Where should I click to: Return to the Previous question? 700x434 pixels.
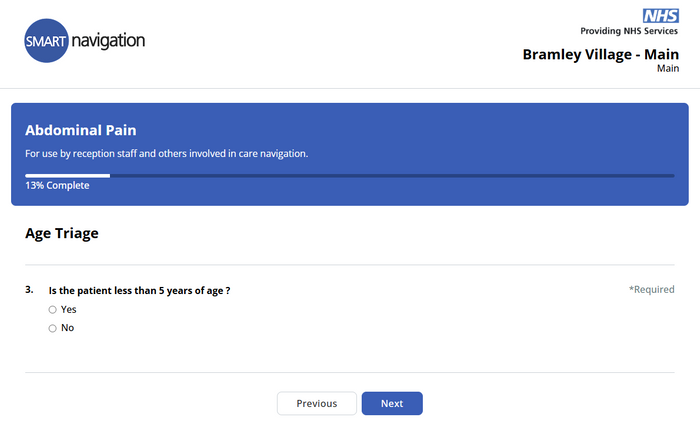pyautogui.click(x=317, y=403)
